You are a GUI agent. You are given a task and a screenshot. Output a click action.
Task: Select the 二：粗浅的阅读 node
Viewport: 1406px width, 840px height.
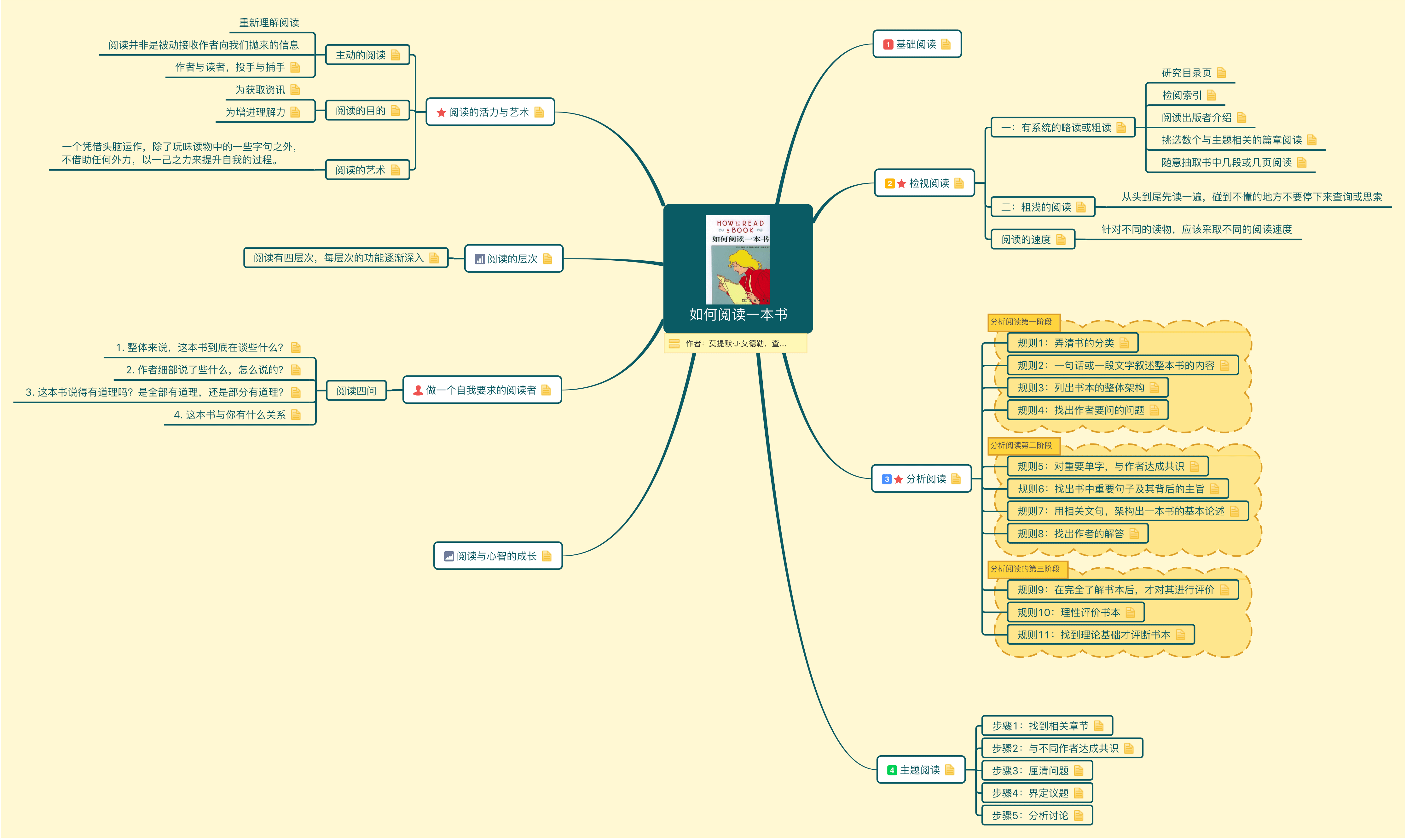point(1043,207)
